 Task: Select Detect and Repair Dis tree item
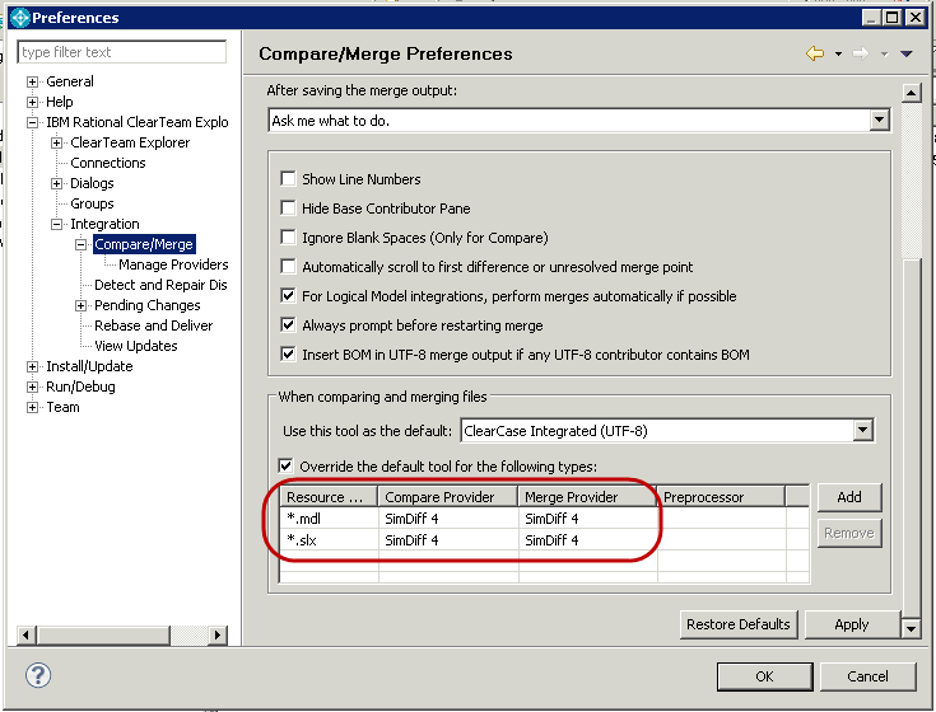[161, 285]
